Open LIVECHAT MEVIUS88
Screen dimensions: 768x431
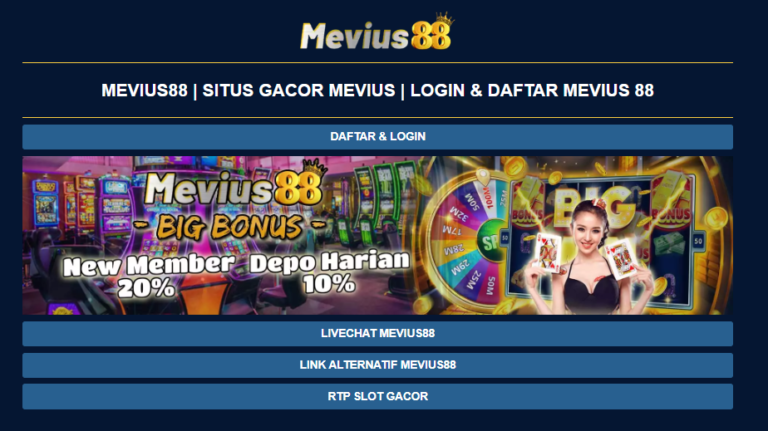[x=378, y=334]
